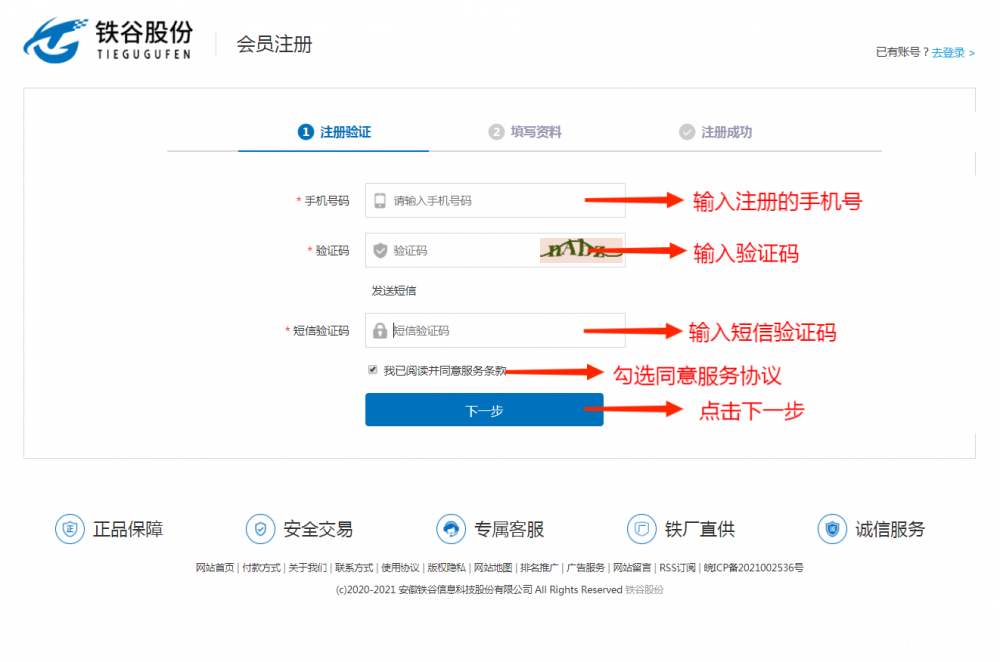Refresh the captcha image
The height and width of the screenshot is (662, 1000).
click(580, 250)
